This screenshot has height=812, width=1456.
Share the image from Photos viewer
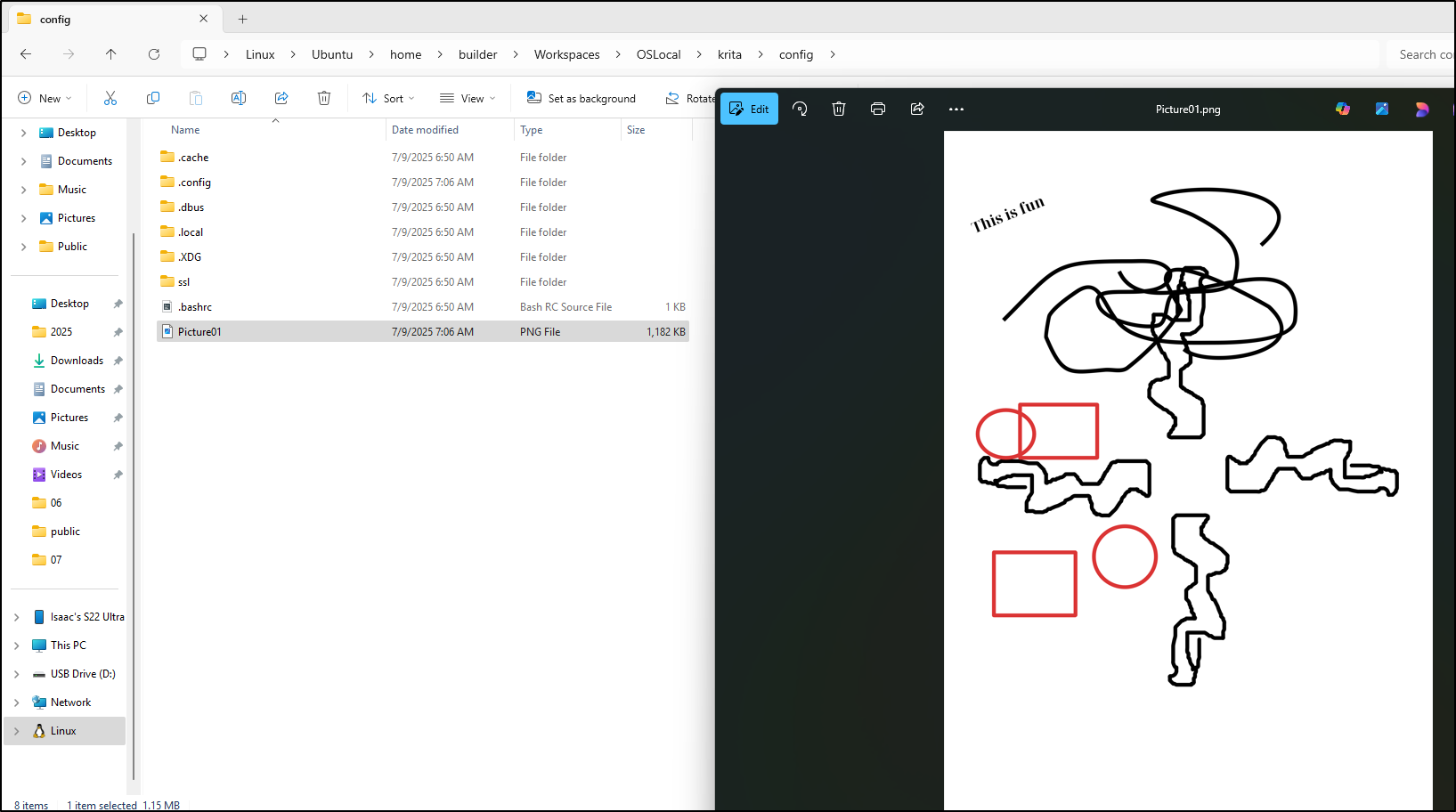(917, 109)
